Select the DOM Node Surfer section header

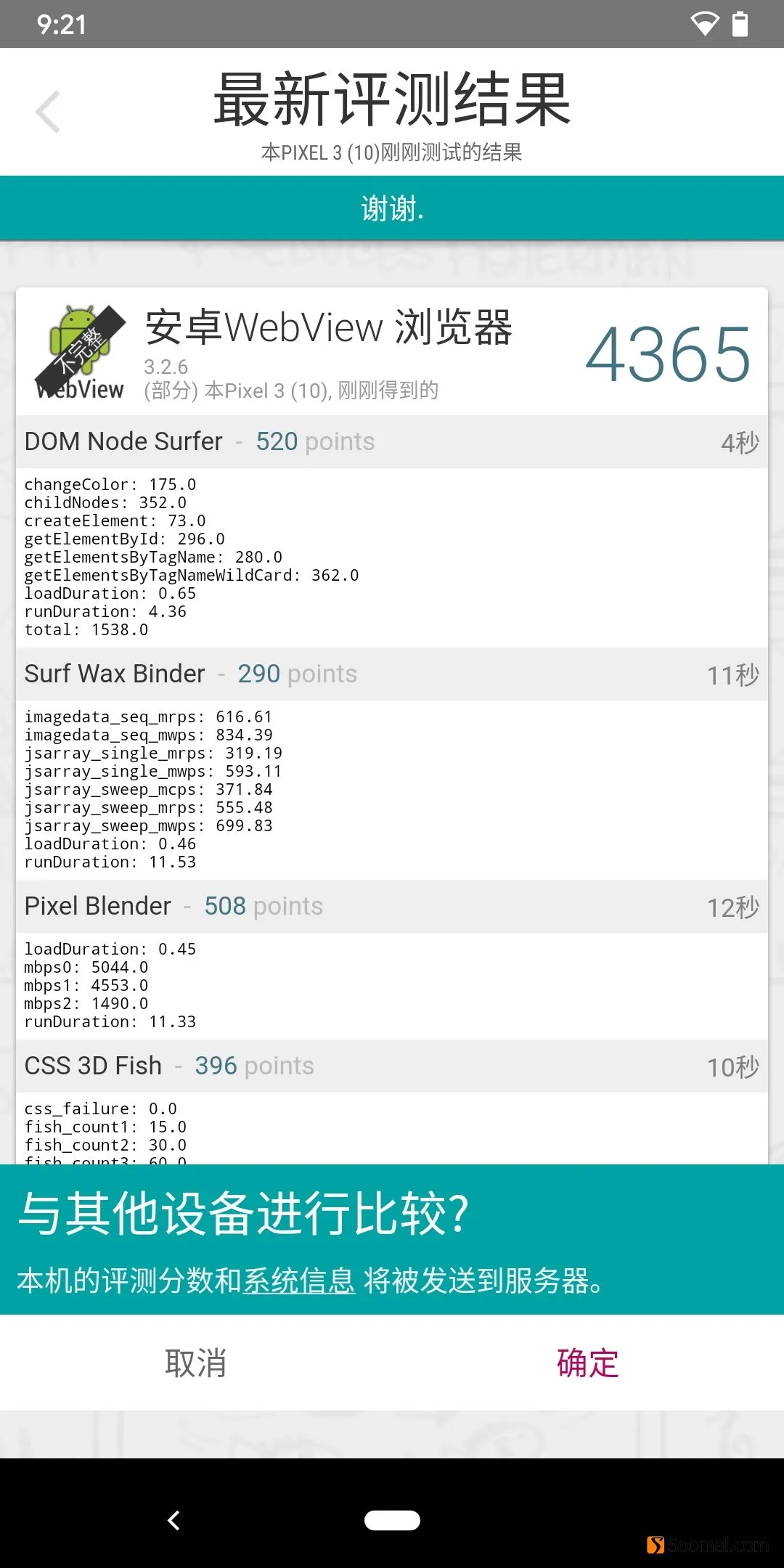[392, 441]
